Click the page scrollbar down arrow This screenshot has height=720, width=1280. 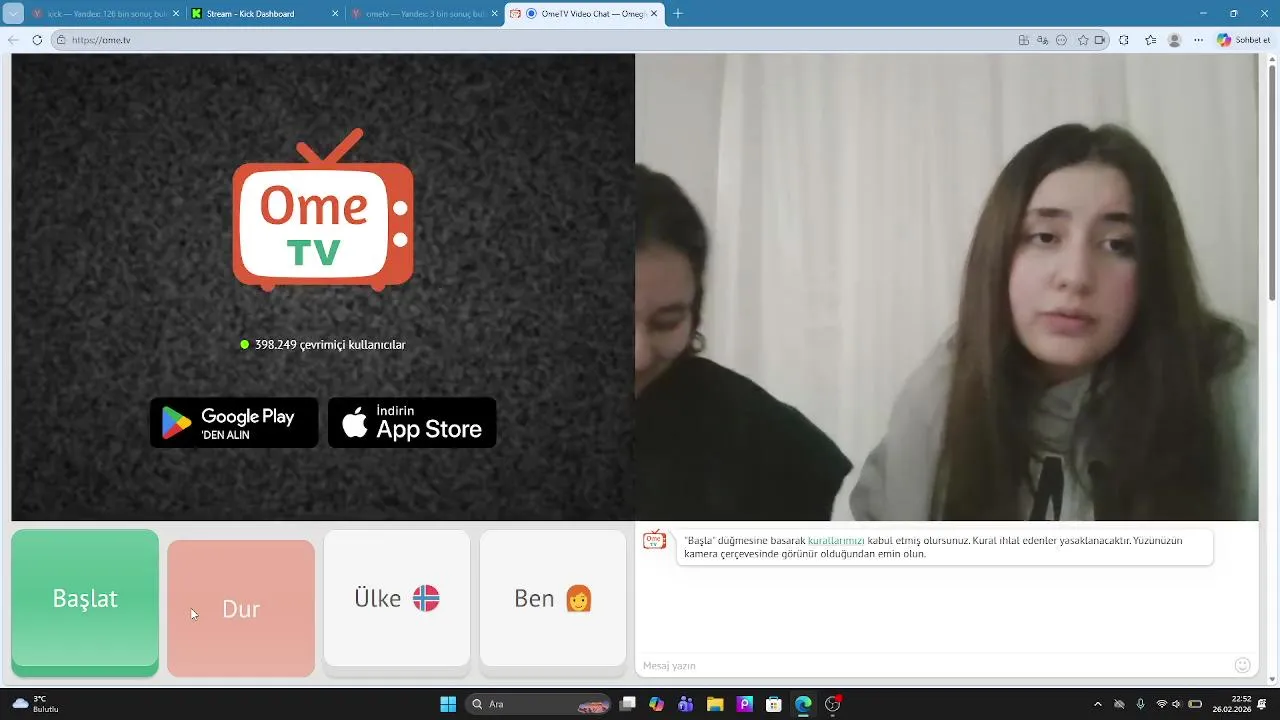click(1272, 680)
